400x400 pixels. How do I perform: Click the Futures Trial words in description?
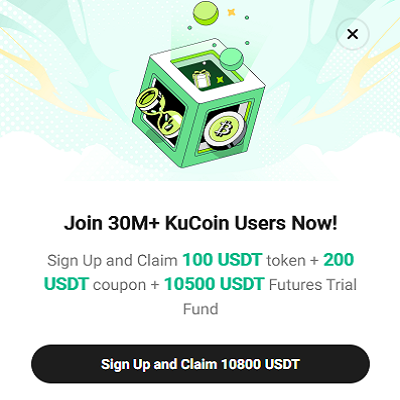(x=313, y=285)
